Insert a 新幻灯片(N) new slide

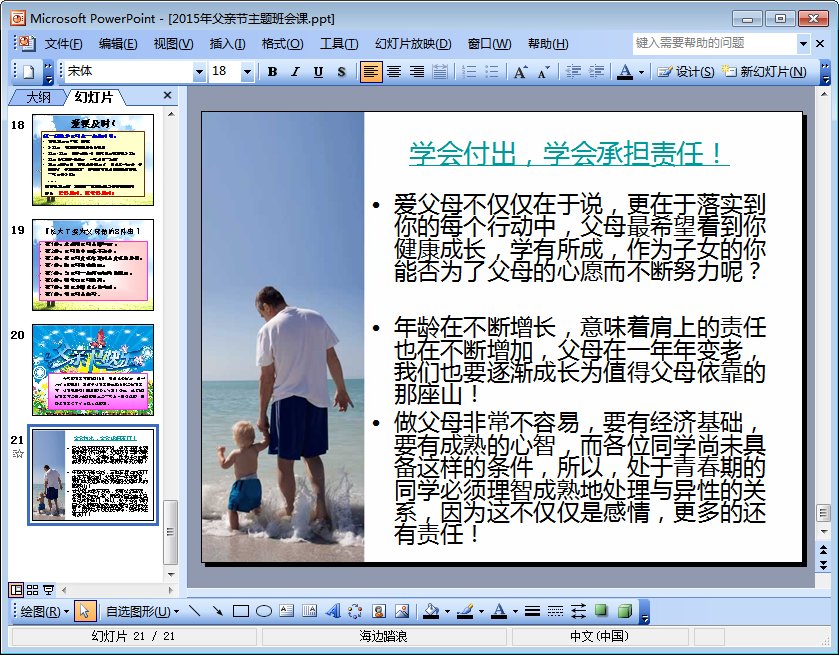click(x=764, y=72)
